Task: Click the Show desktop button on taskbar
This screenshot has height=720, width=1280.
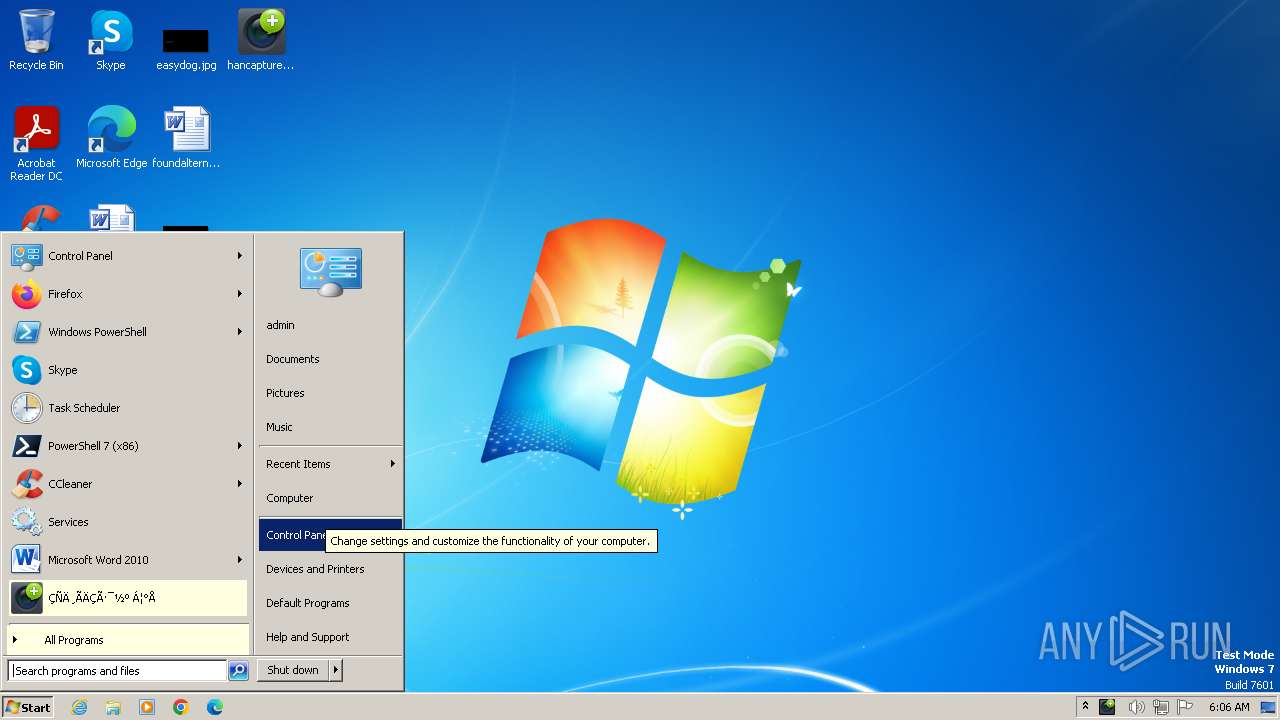Action: pyautogui.click(x=1268, y=707)
